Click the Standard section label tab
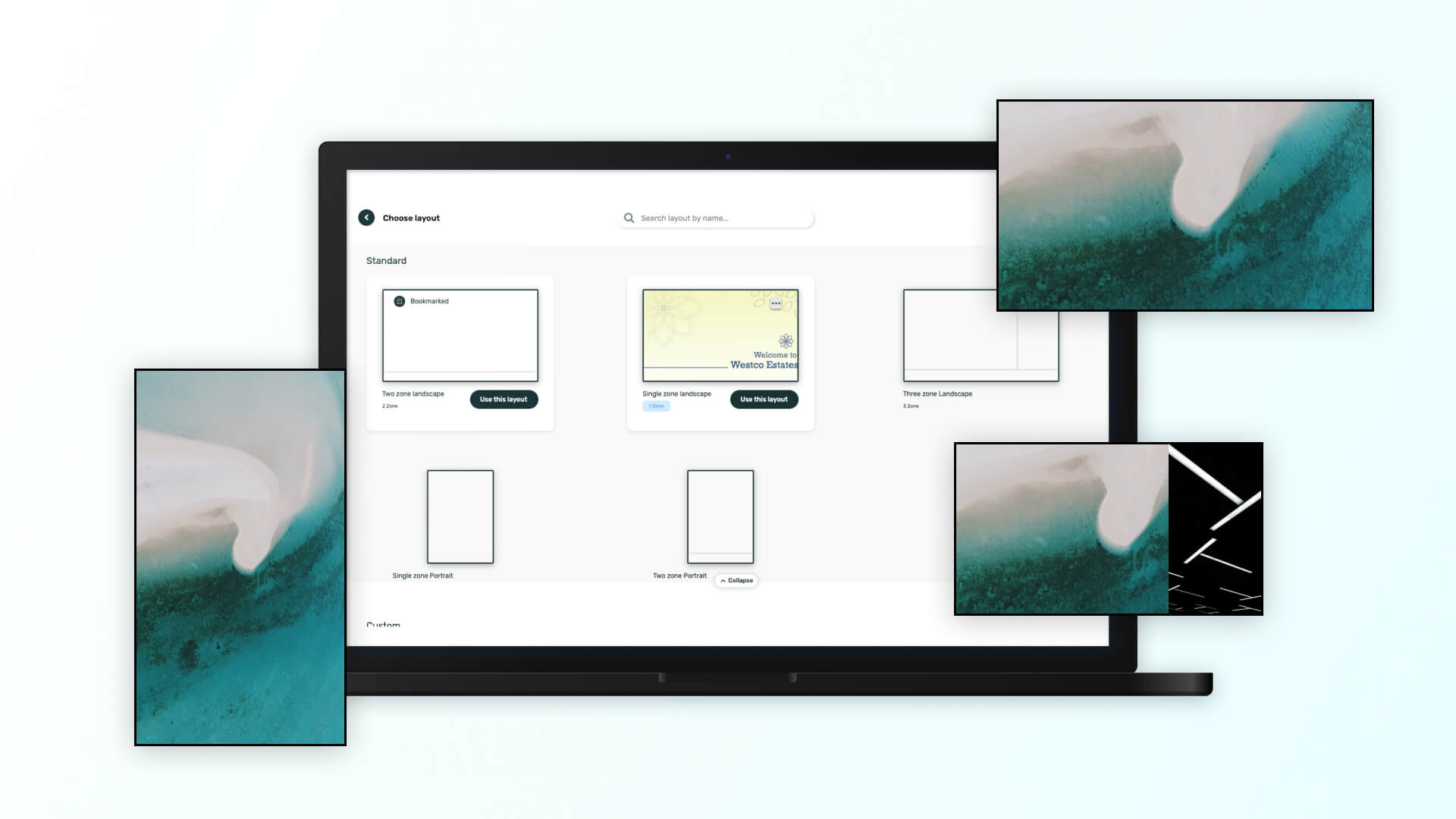The image size is (1456, 819). point(386,260)
